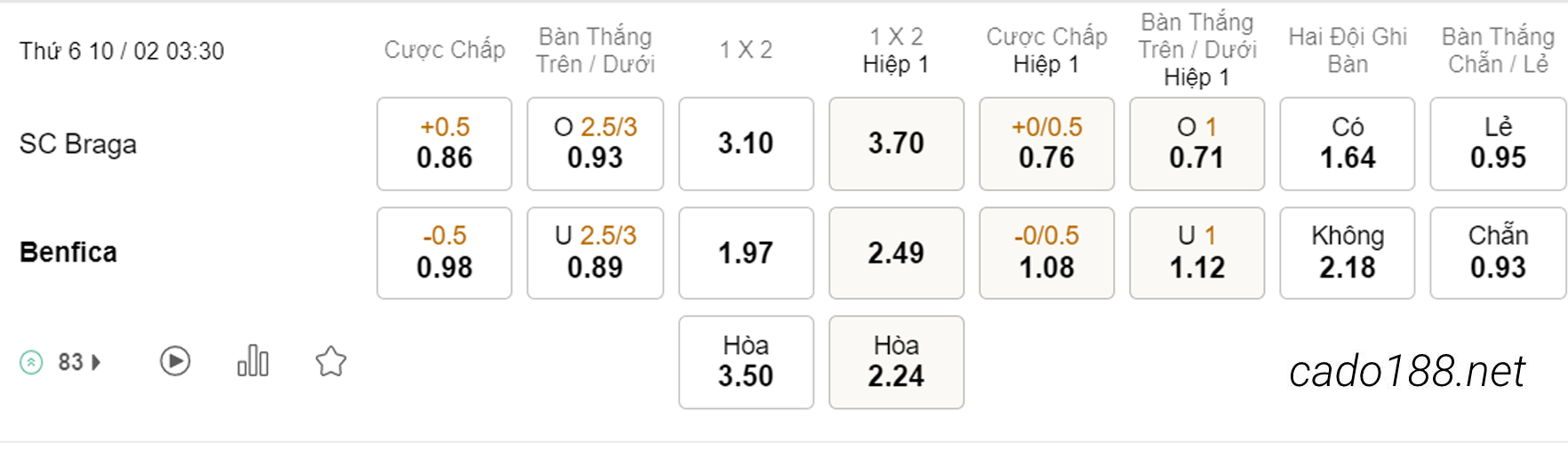Select first-half draw Hòa 2.24
The image size is (1568, 467).
[x=896, y=362]
